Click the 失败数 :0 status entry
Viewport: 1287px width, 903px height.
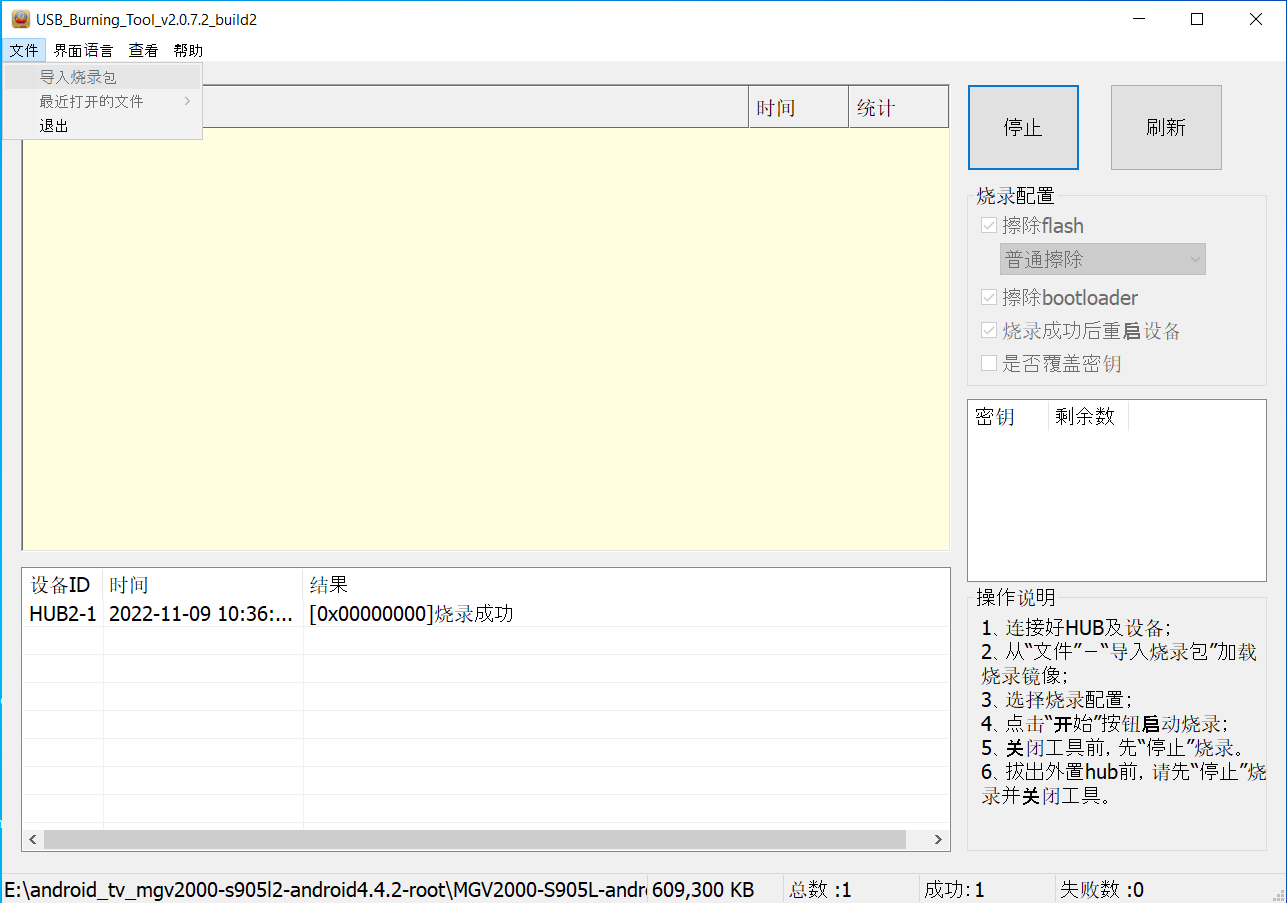click(x=1101, y=890)
